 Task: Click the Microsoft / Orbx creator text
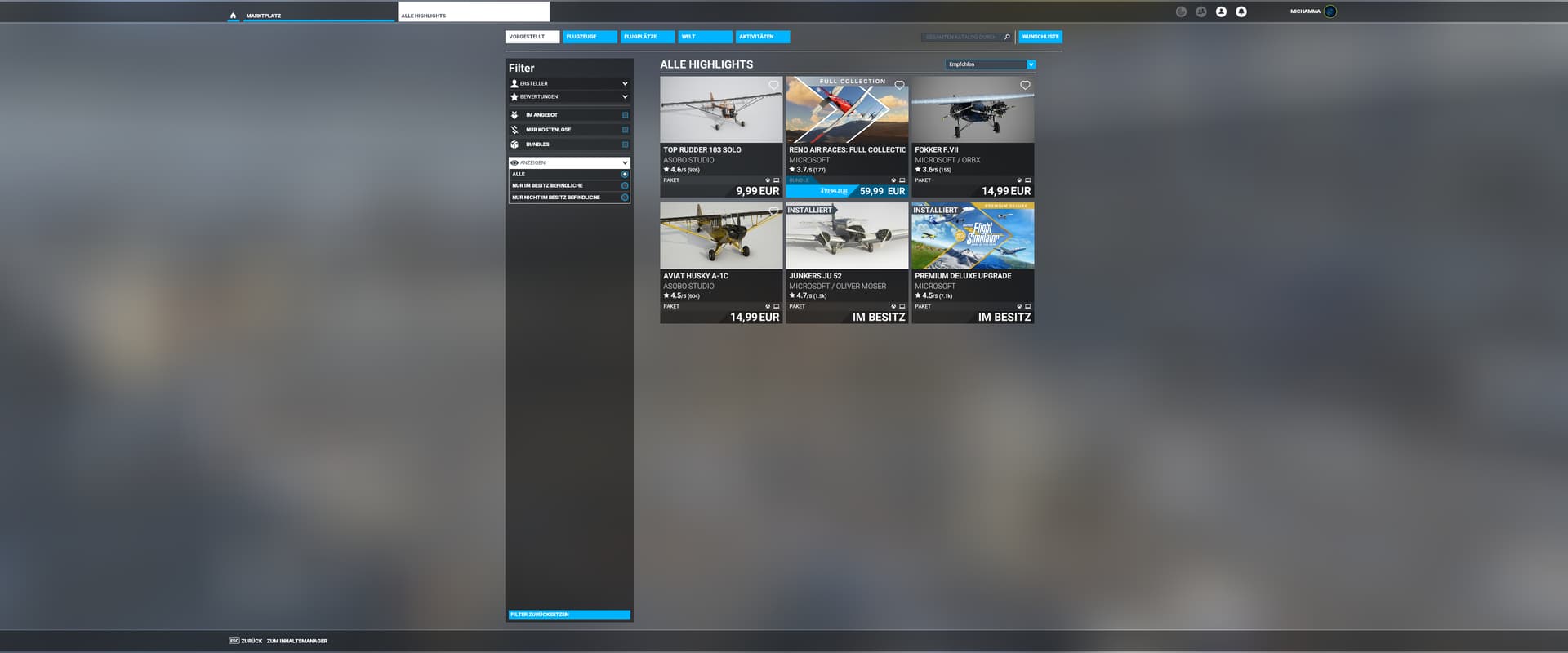(x=947, y=160)
